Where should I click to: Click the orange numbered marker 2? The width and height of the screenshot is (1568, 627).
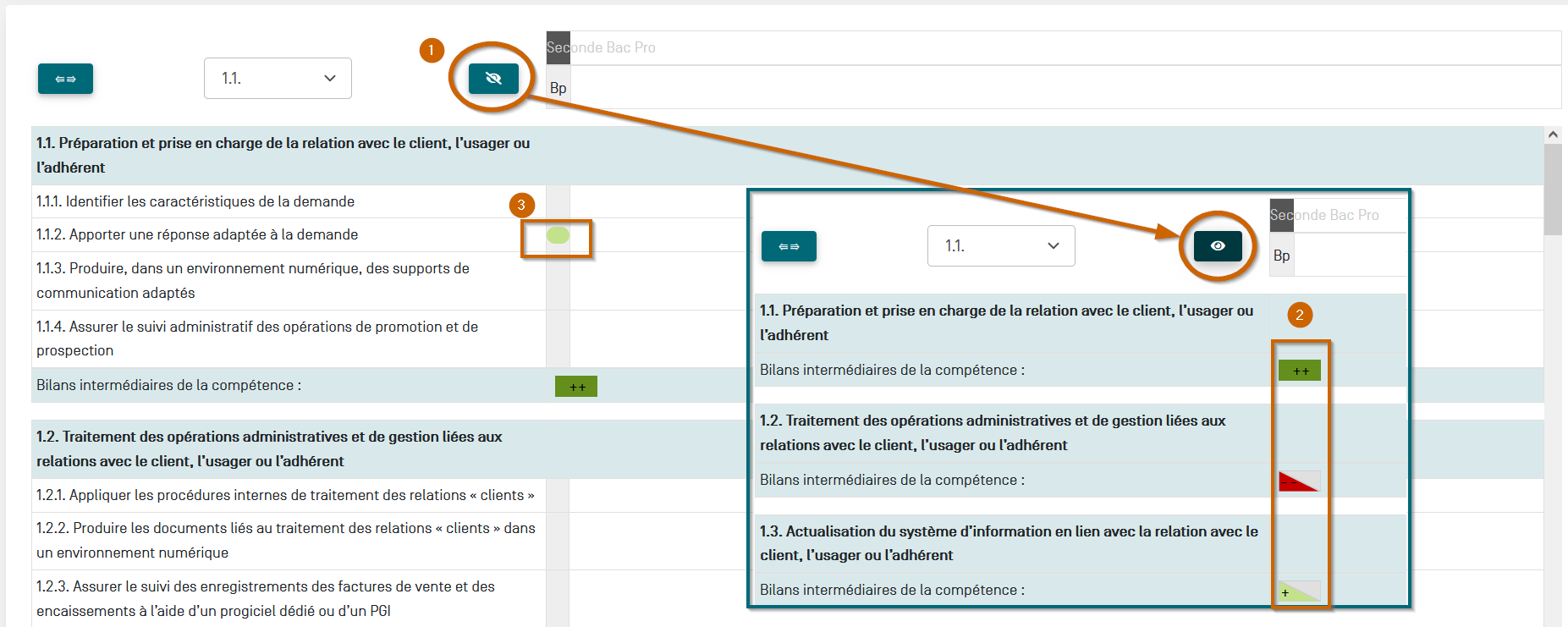click(x=1300, y=315)
